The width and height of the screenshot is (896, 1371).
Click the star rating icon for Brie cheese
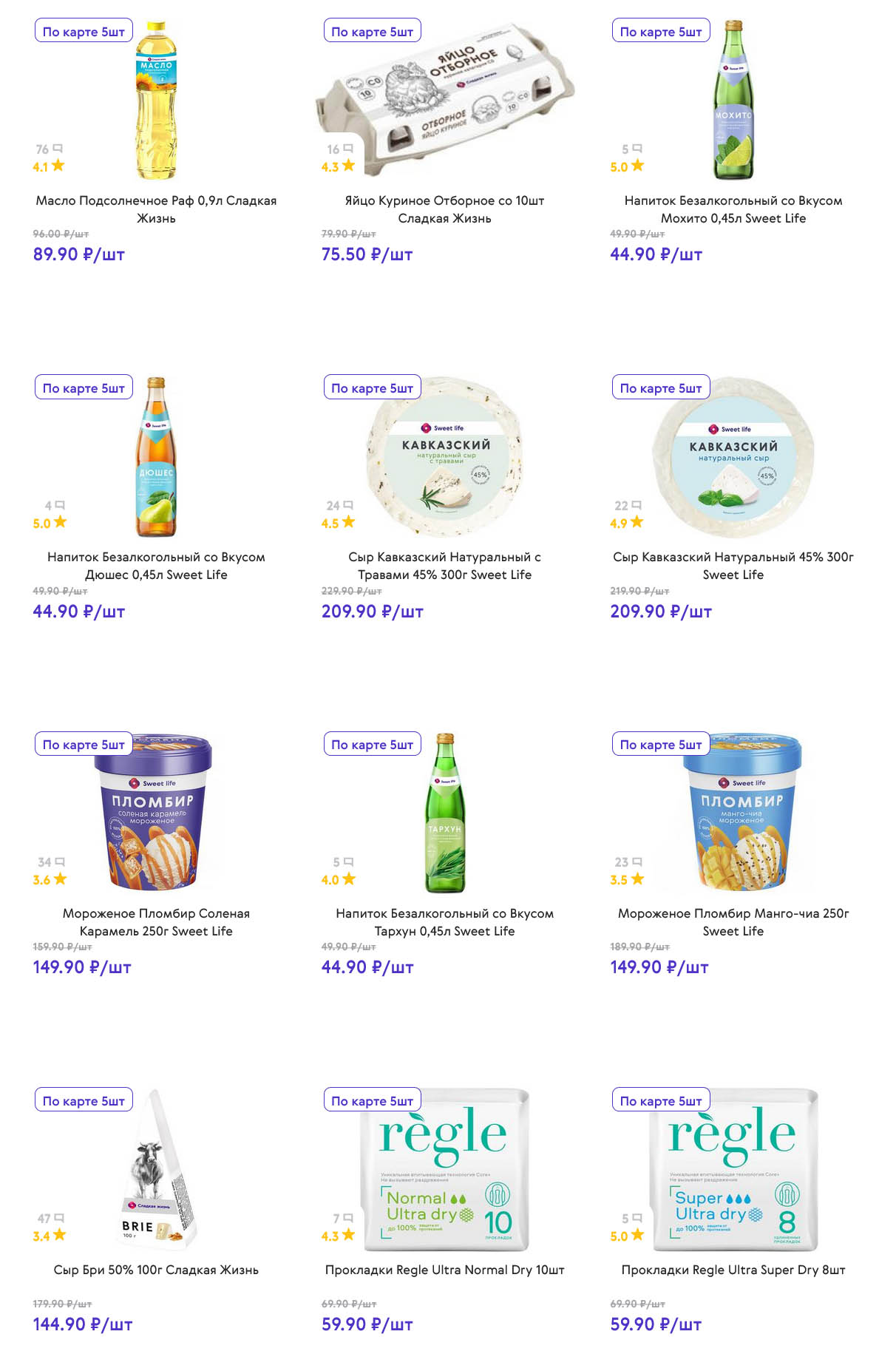coord(60,1235)
